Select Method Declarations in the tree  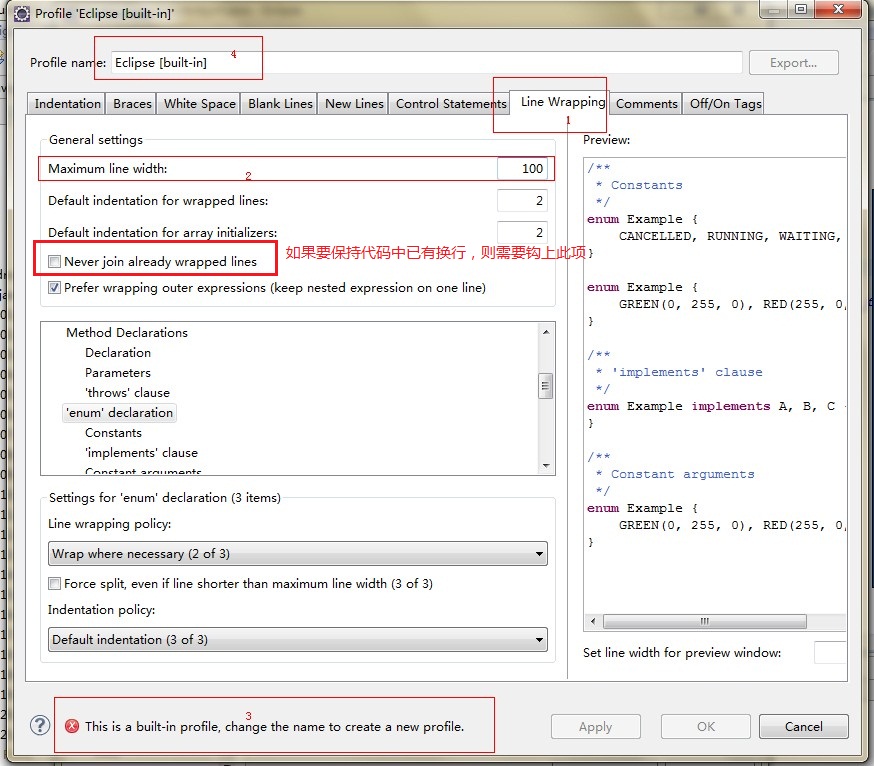coord(127,333)
